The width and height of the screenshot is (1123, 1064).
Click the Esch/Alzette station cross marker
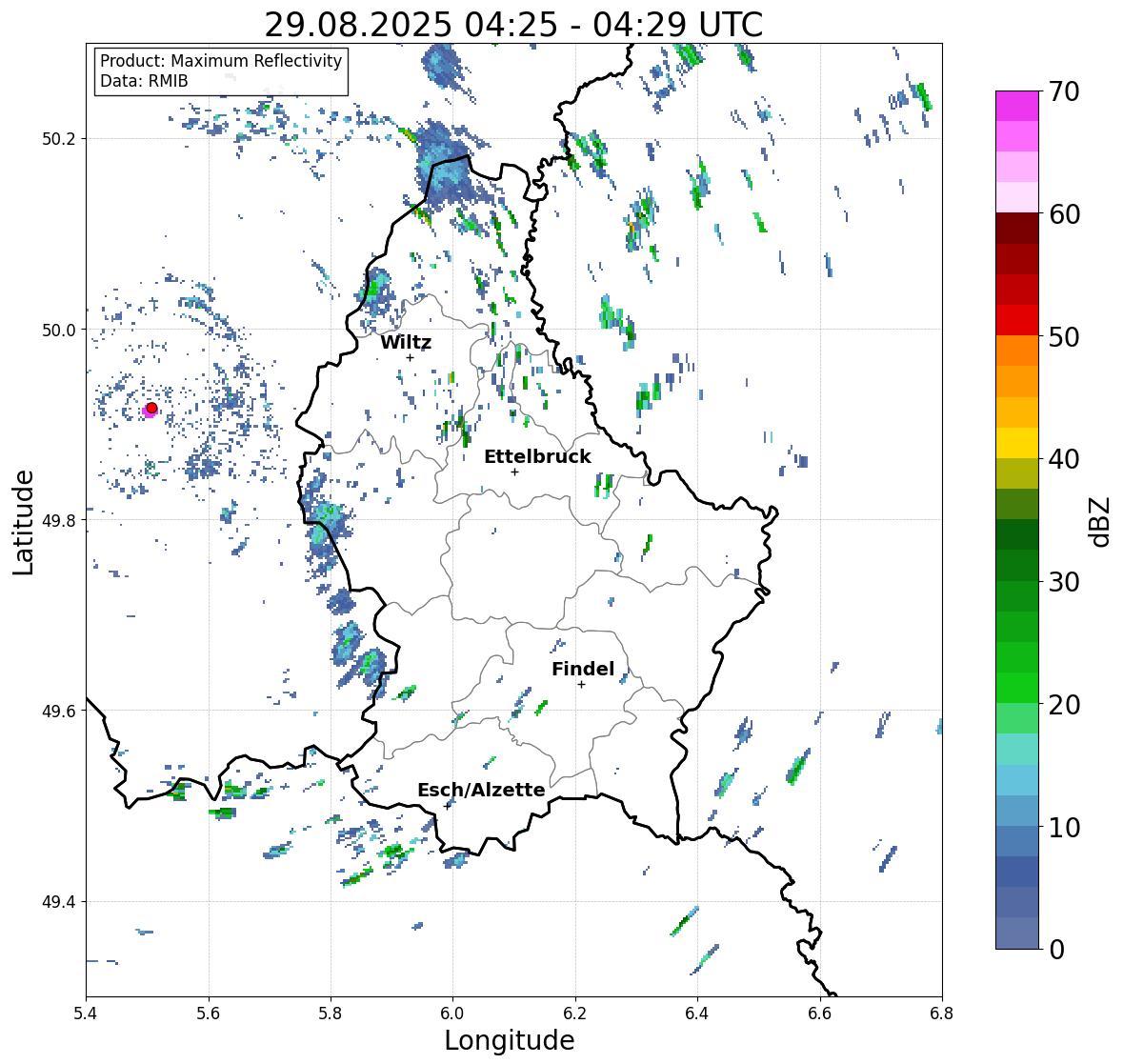click(448, 806)
